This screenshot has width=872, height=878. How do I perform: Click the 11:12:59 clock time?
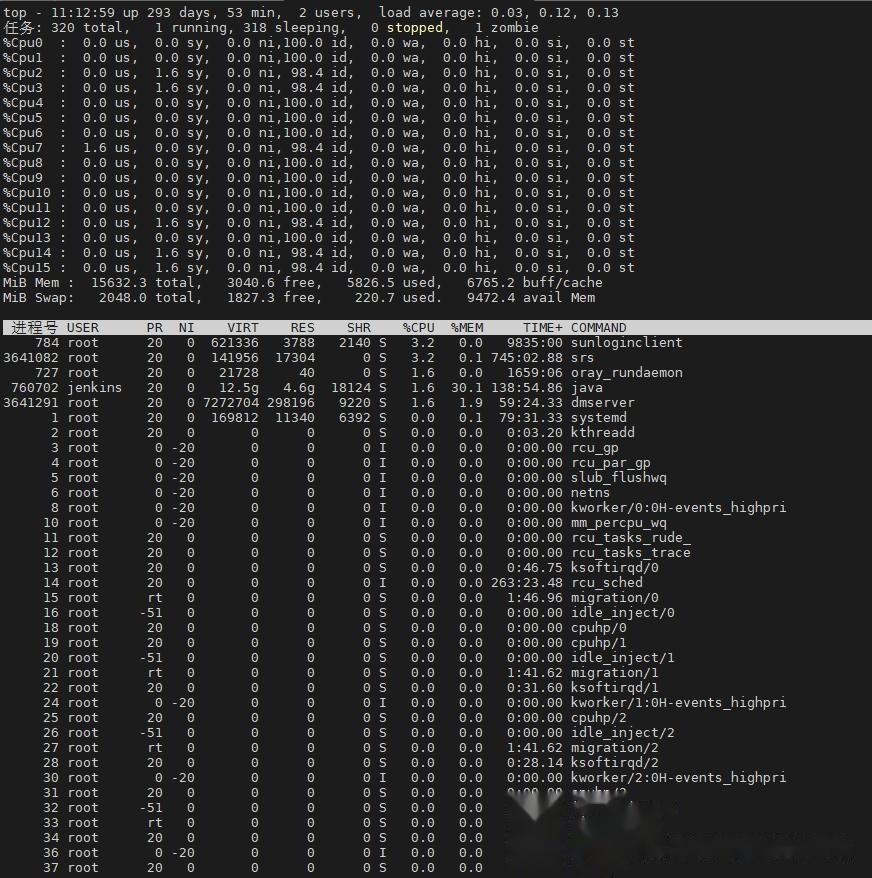pyautogui.click(x=82, y=13)
